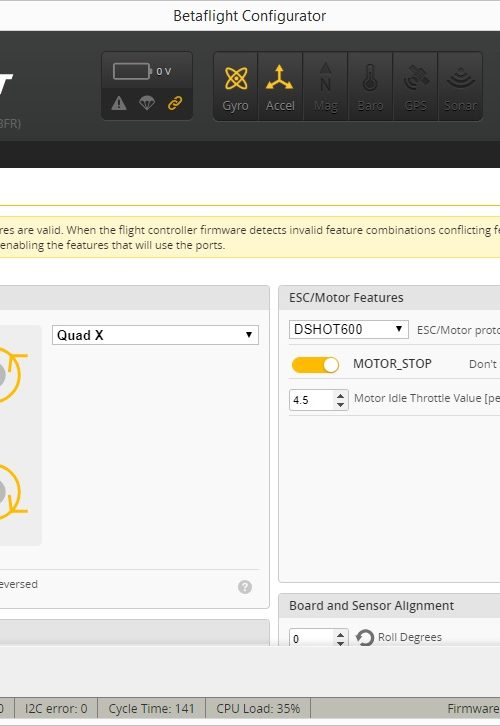
Task: Click the Baro sensor icon
Action: tap(370, 87)
